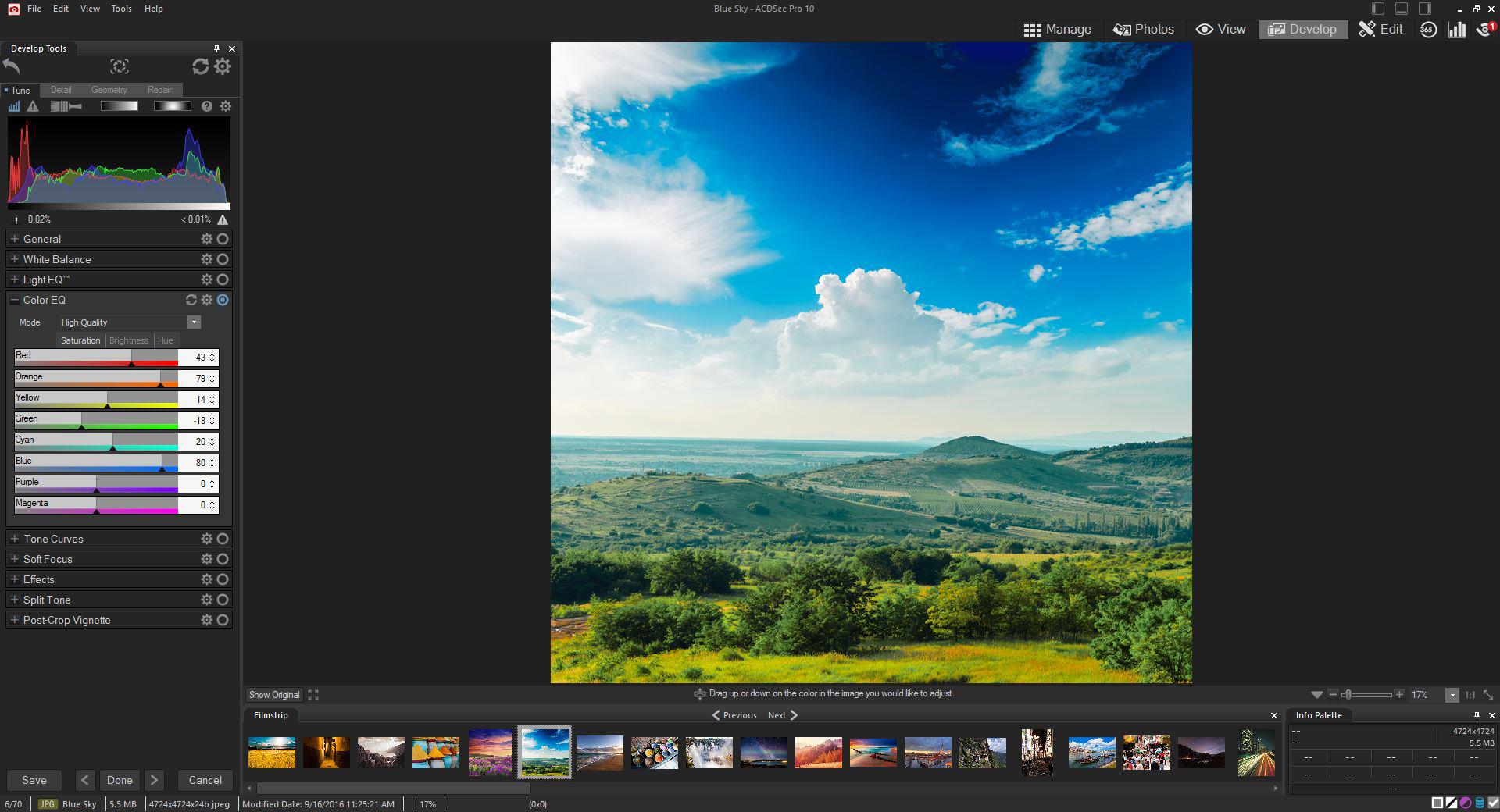Click the auto-develop aperture icon
Image resolution: width=1500 pixels, height=812 pixels.
119,66
